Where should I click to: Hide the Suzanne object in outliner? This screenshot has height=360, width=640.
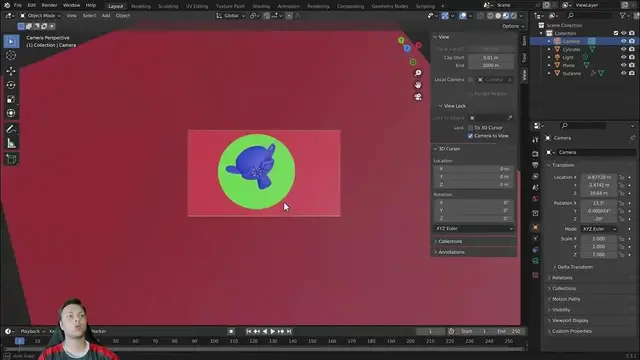coord(623,73)
